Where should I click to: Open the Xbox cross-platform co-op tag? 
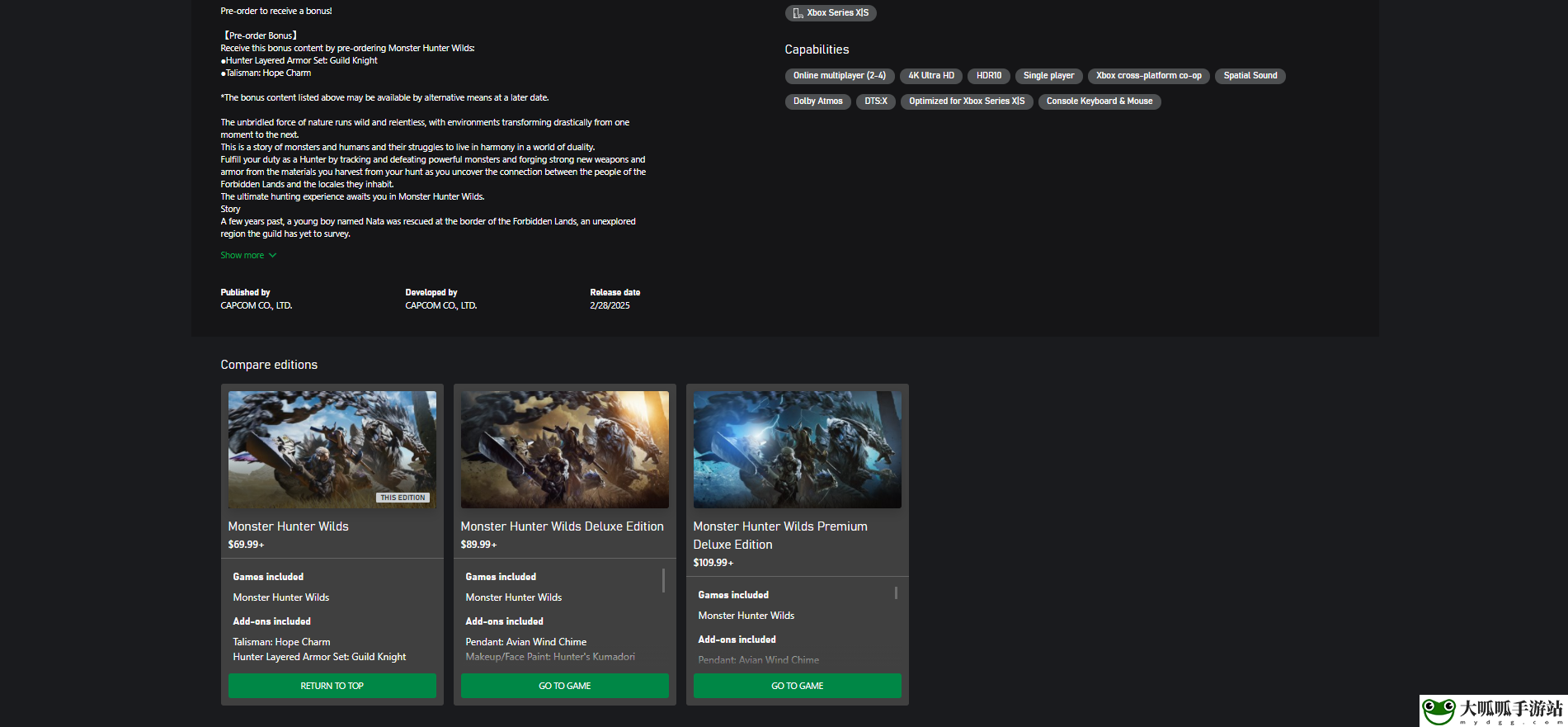pyautogui.click(x=1149, y=76)
